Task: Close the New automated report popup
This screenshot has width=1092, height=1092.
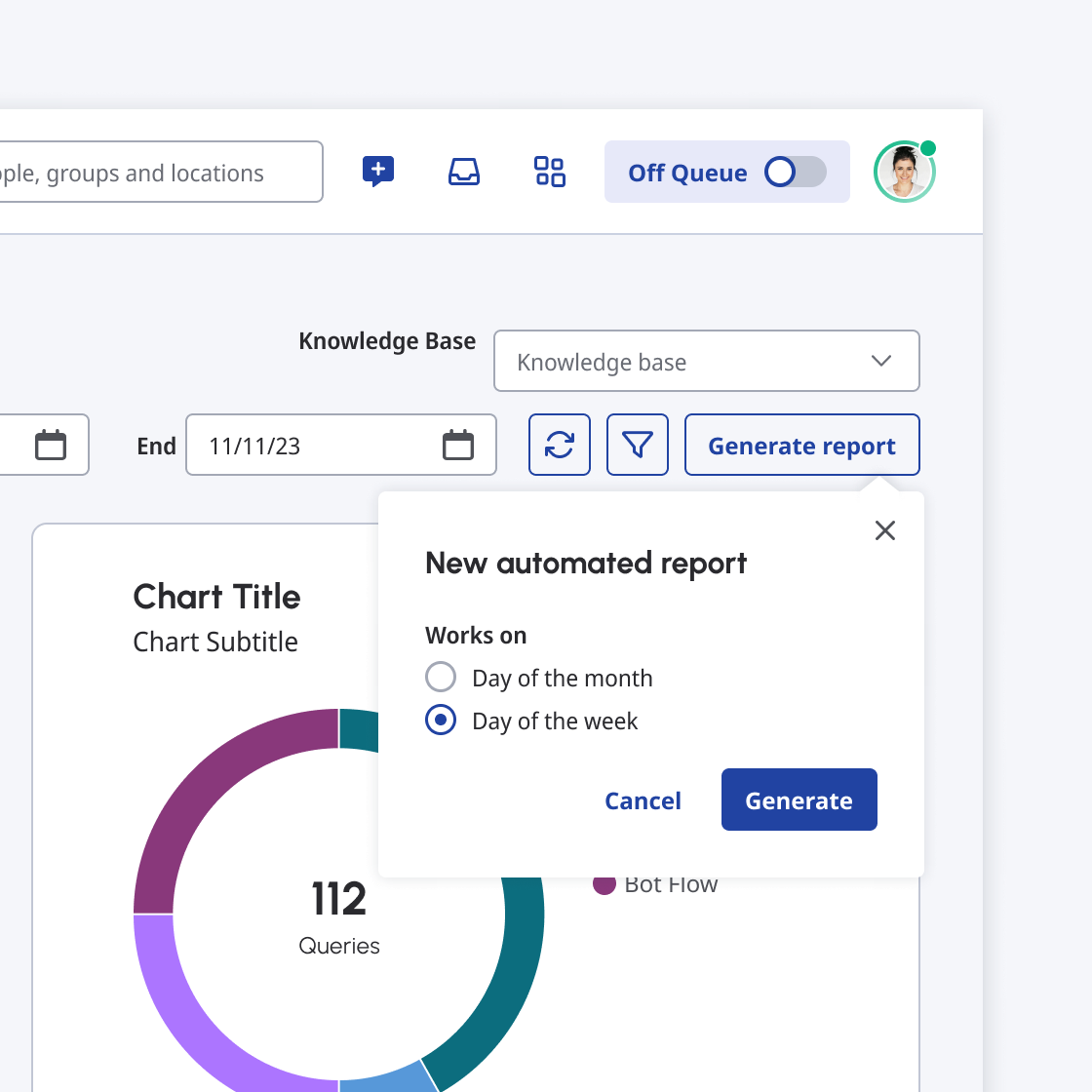Action: click(x=885, y=530)
